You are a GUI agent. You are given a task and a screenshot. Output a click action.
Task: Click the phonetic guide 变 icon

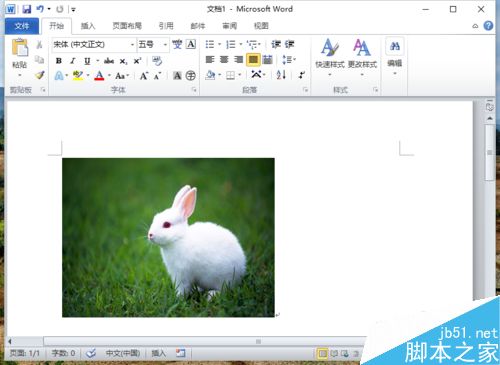(177, 44)
